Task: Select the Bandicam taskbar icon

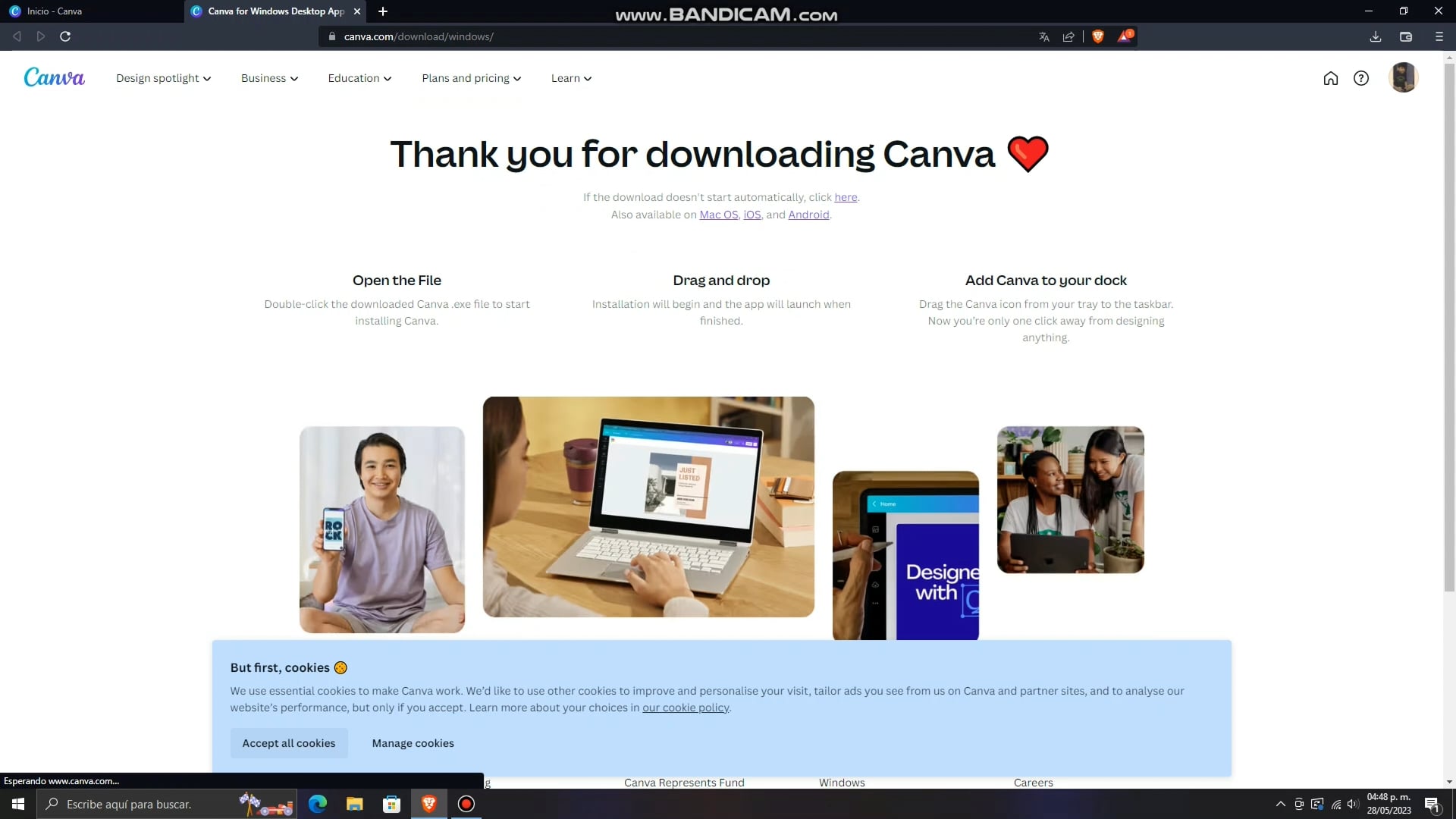Action: click(x=466, y=804)
